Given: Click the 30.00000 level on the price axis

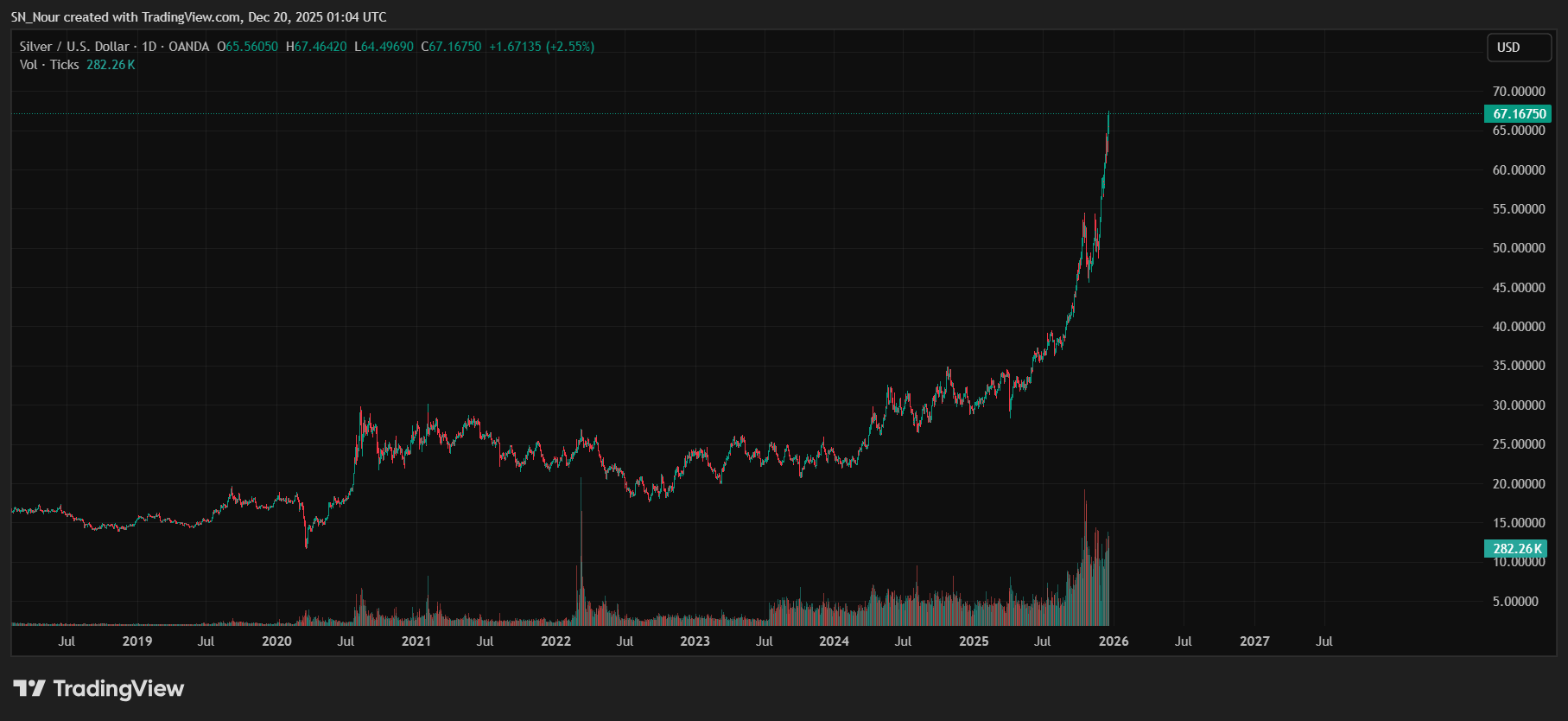Looking at the screenshot, I should pyautogui.click(x=1518, y=405).
